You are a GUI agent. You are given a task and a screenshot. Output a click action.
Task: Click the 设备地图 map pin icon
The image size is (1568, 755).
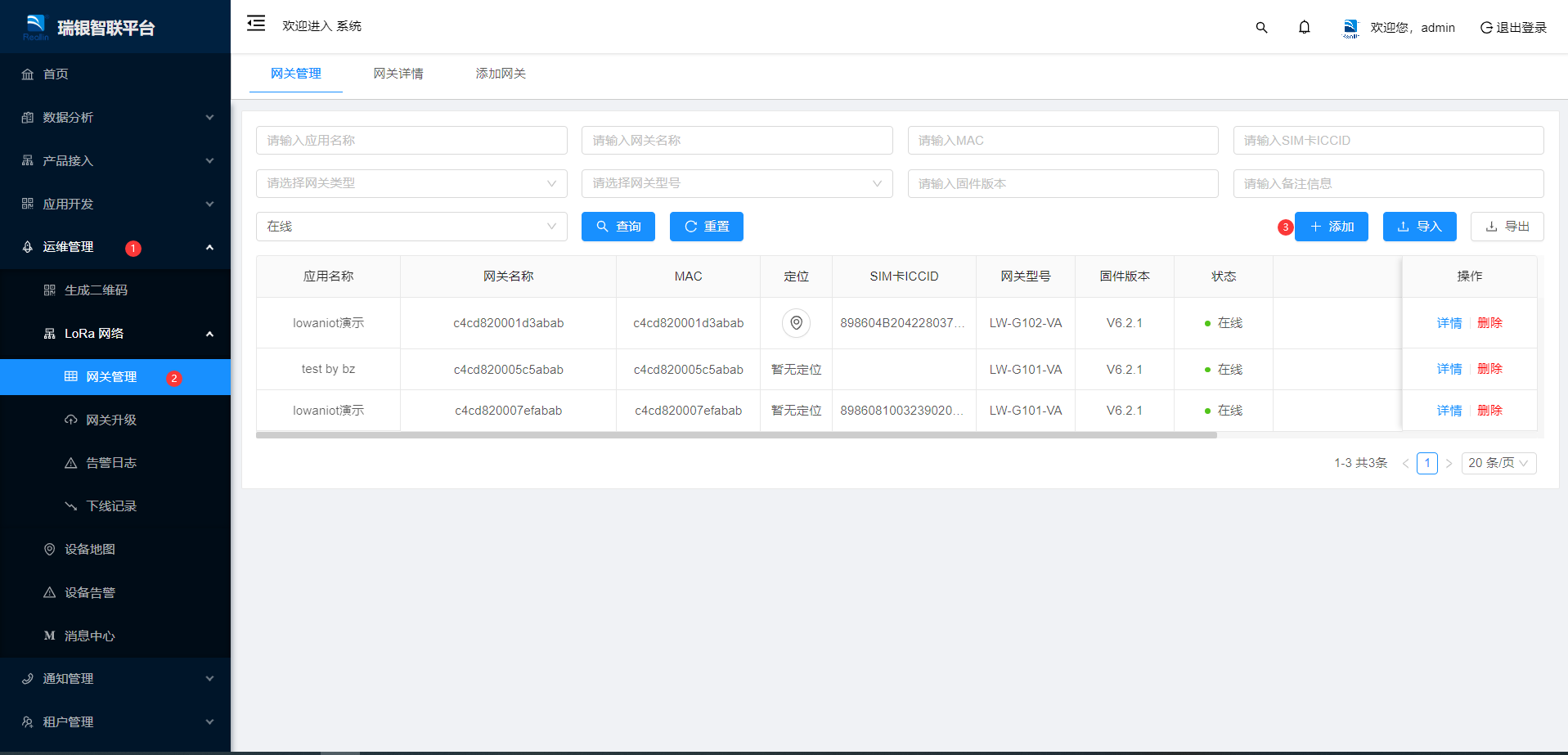50,550
